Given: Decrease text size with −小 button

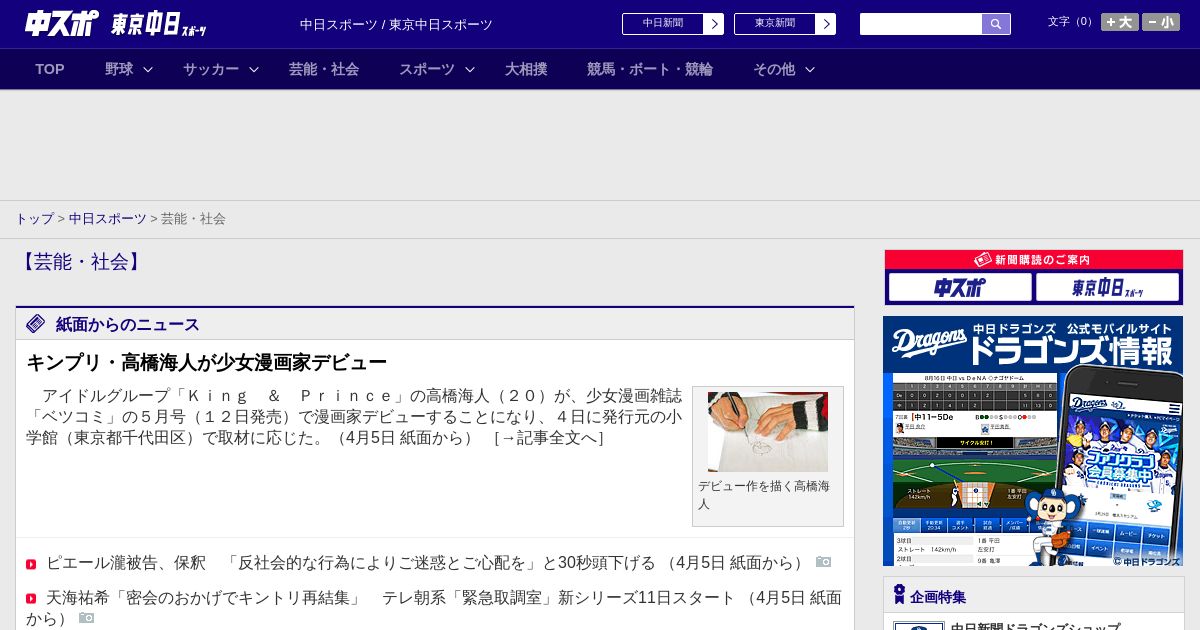Looking at the screenshot, I should point(1161,22).
